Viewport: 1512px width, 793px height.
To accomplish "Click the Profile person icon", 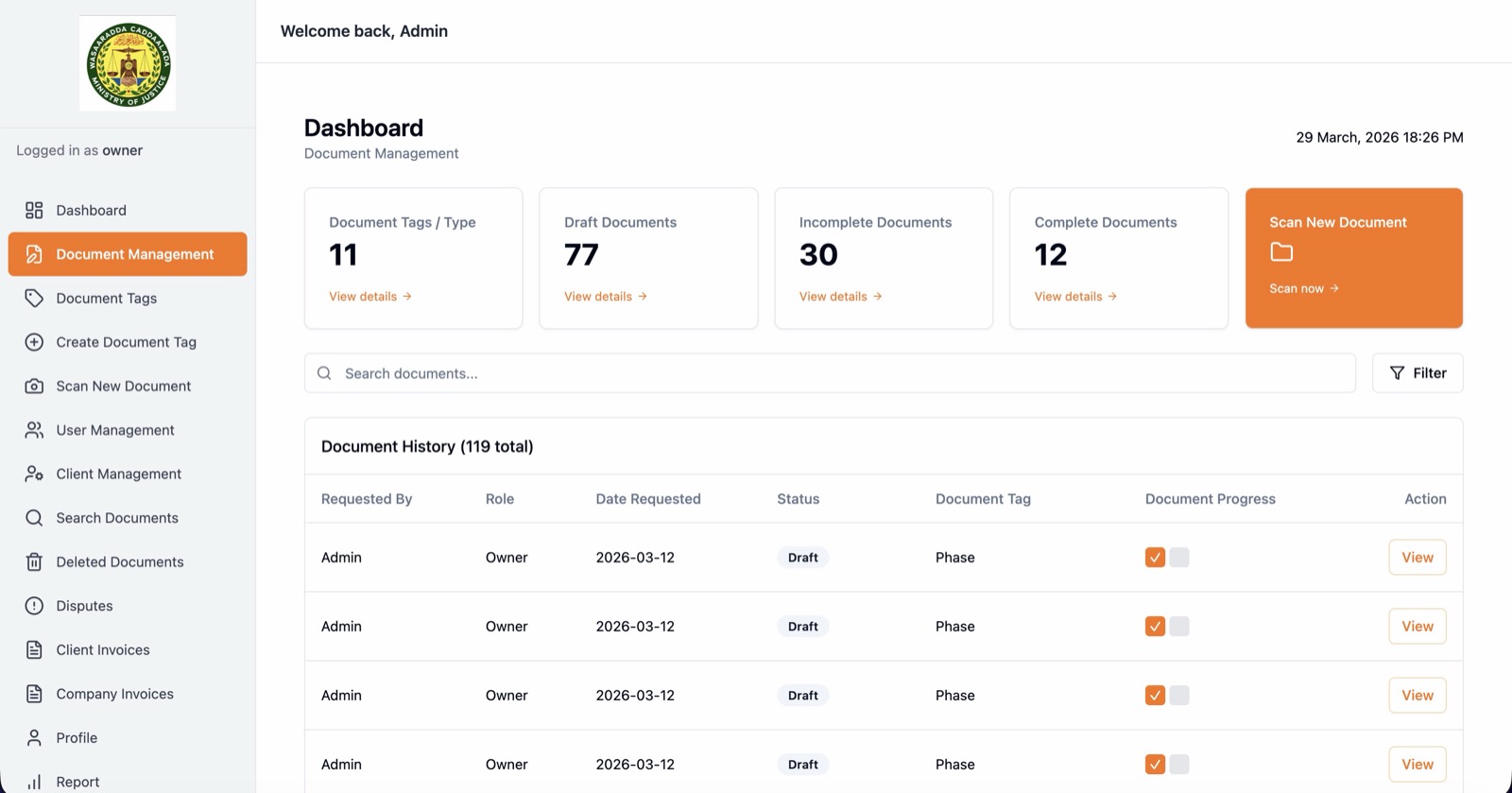I will [x=34, y=737].
